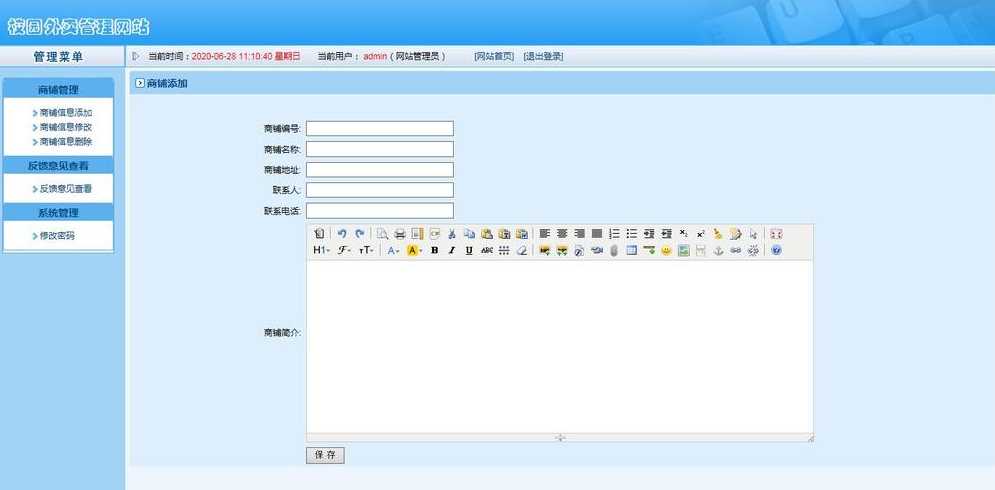Apply superscript formatting

coord(701,234)
